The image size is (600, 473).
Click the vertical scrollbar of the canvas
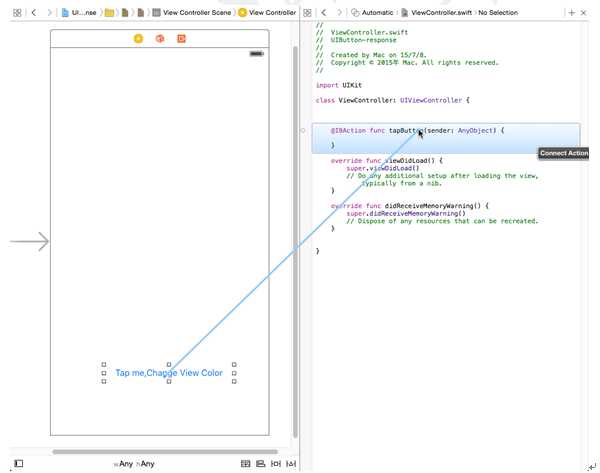295,241
